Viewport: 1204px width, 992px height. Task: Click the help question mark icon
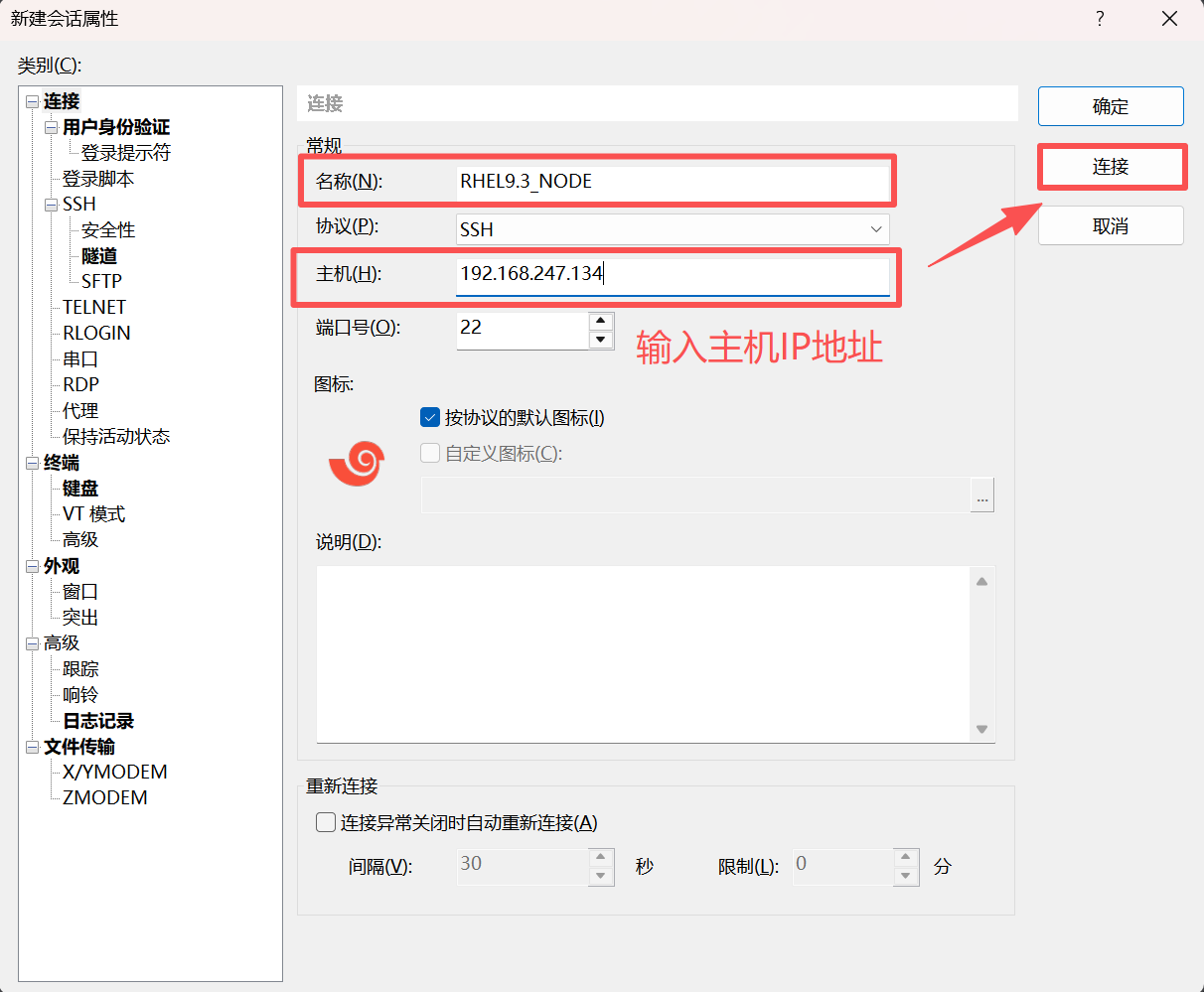click(x=1100, y=19)
